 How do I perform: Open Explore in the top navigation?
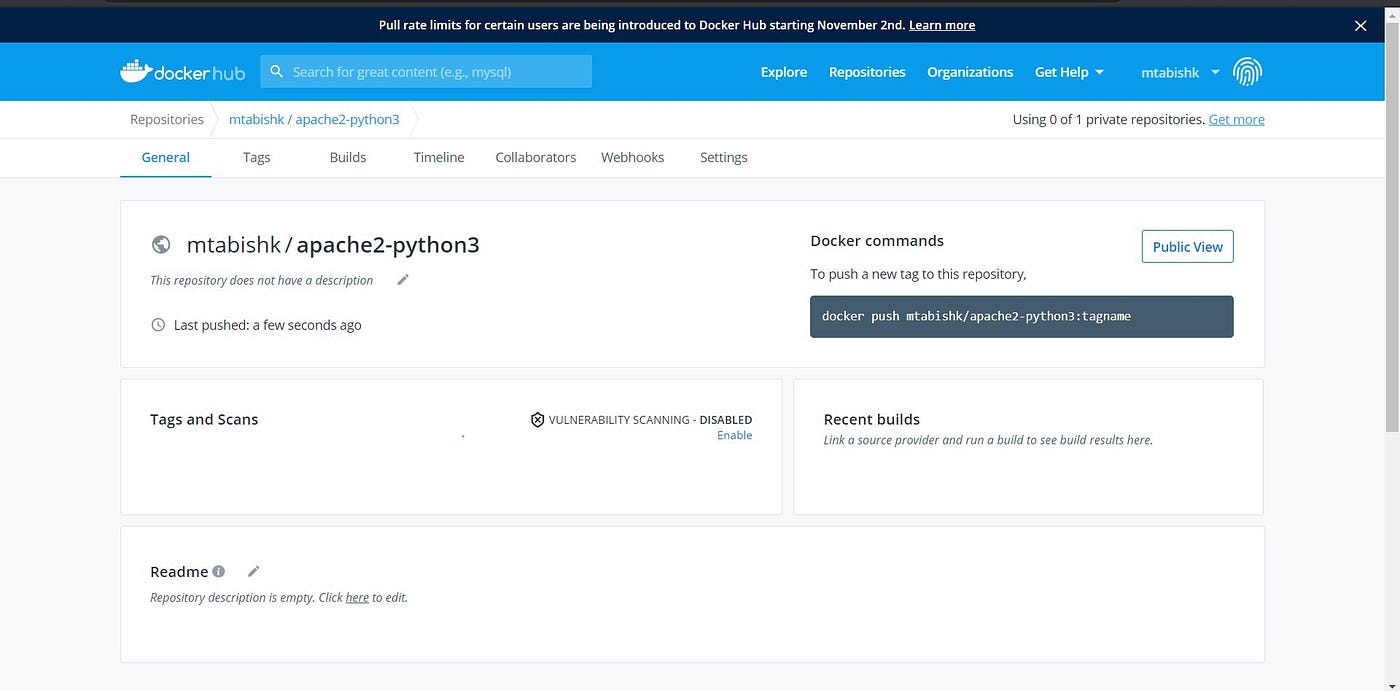784,72
